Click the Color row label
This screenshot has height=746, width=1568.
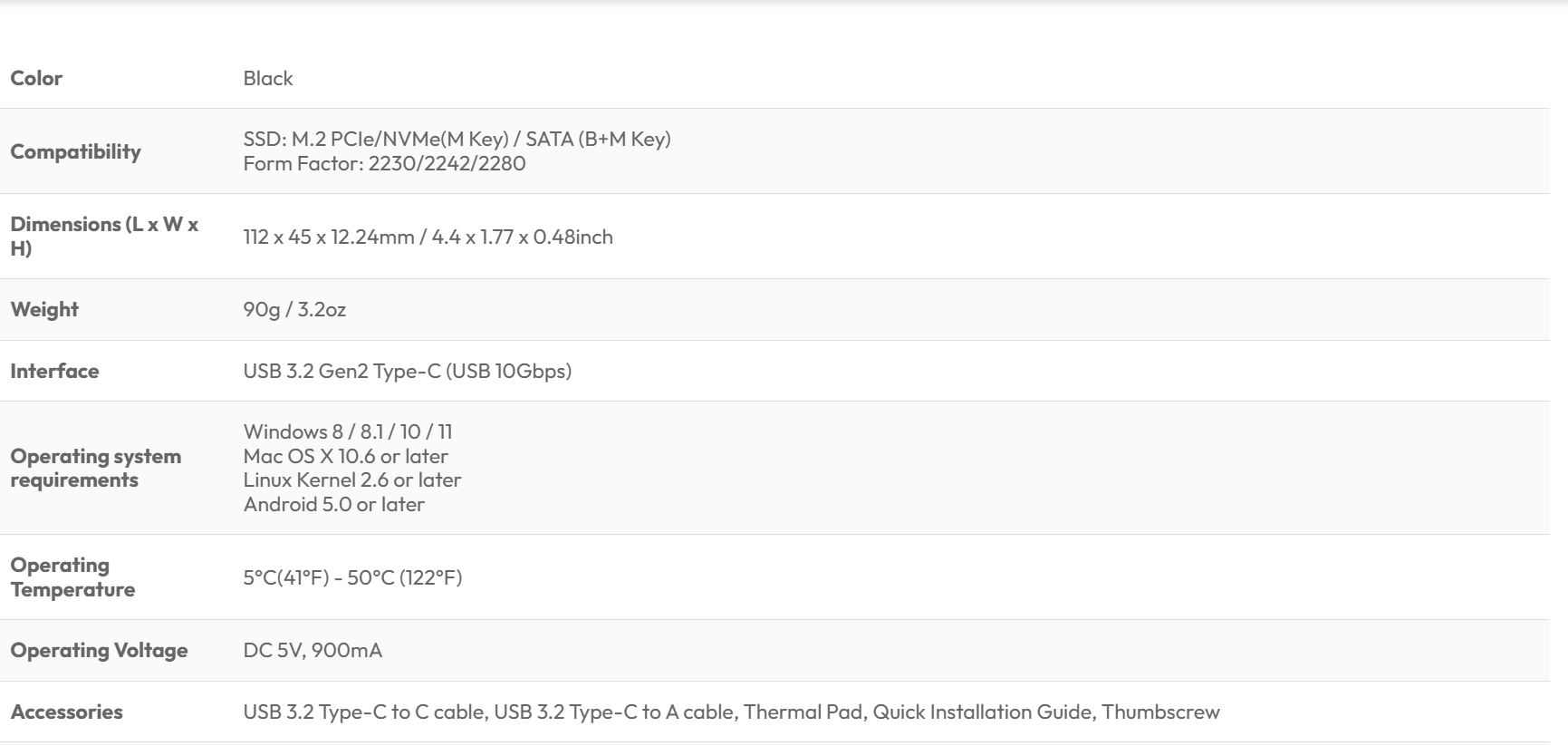[x=36, y=78]
